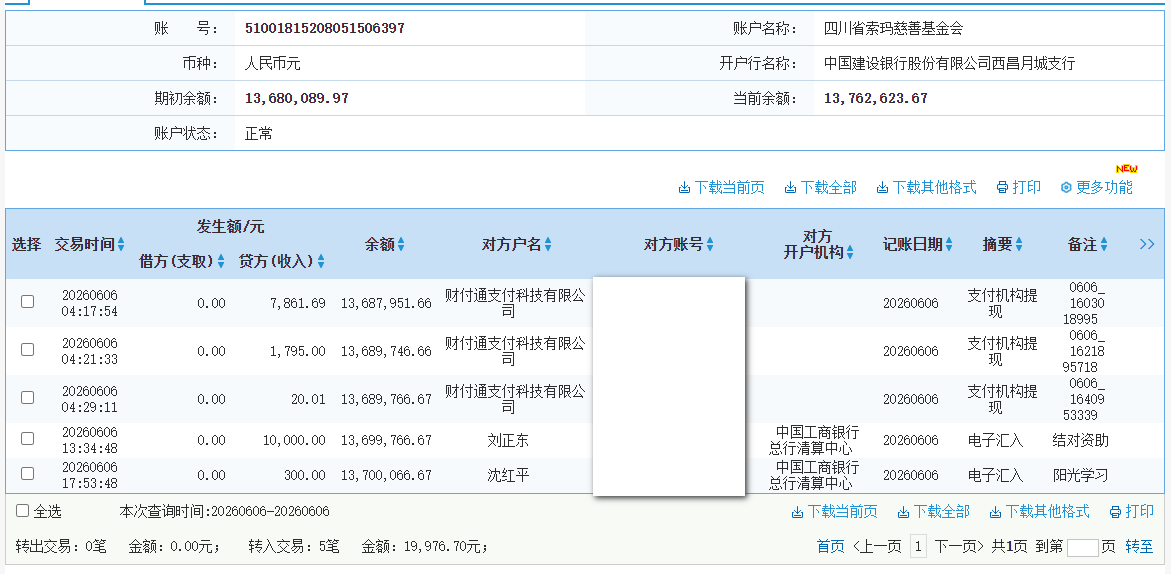
Task: Expand more columns with the >> arrow
Action: click(x=1147, y=244)
